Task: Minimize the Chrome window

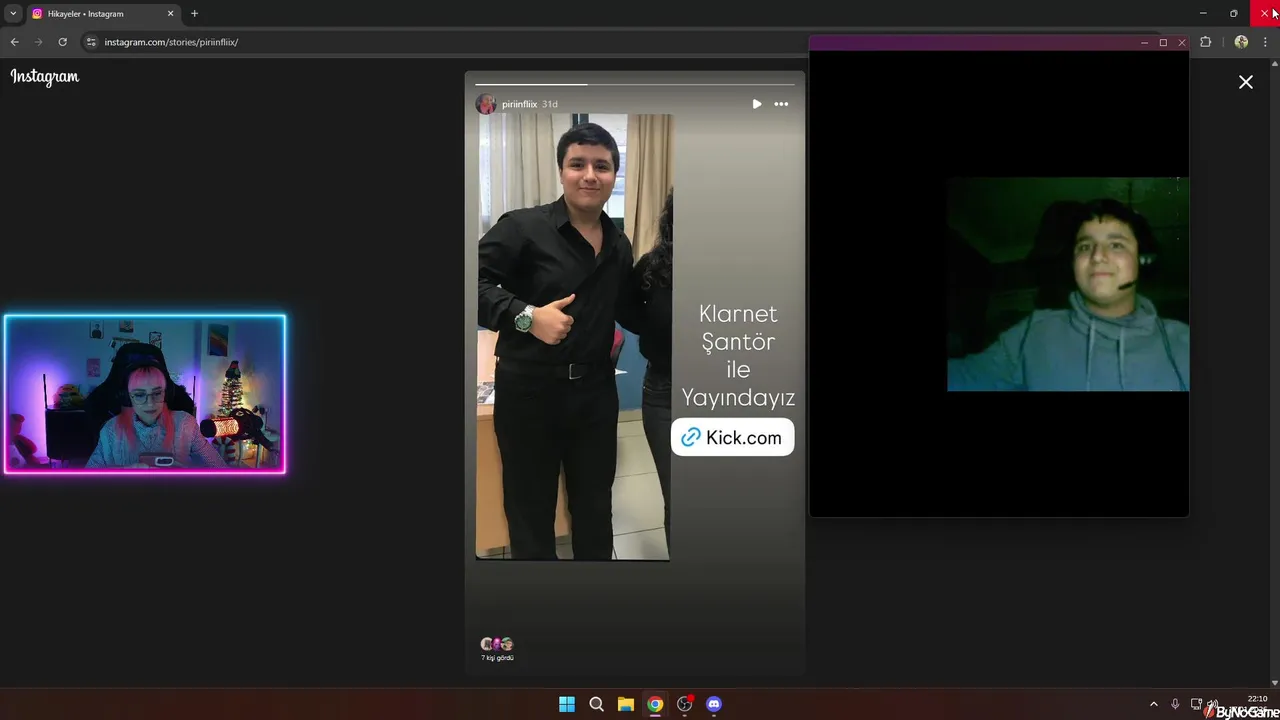Action: [x=1202, y=13]
